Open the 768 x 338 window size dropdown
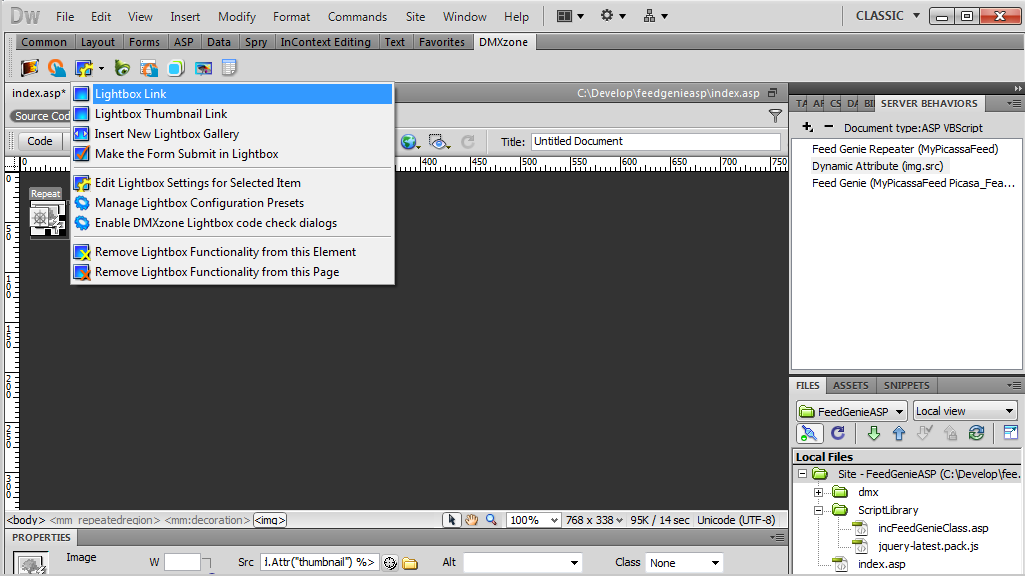The height and width of the screenshot is (576, 1025). click(594, 520)
